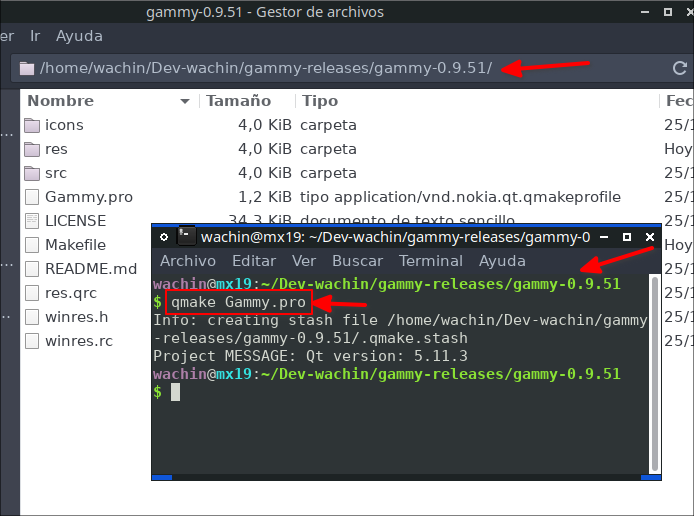Sort files by the Tamaño column header
The height and width of the screenshot is (516, 694).
coord(247,101)
